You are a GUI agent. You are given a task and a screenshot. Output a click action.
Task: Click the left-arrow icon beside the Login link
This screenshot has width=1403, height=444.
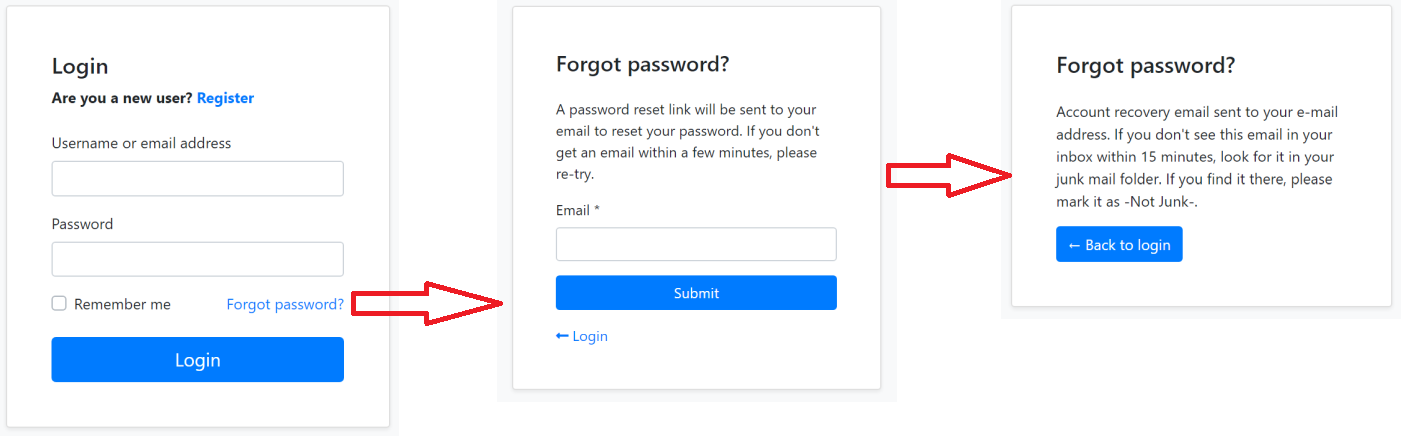pyautogui.click(x=562, y=337)
